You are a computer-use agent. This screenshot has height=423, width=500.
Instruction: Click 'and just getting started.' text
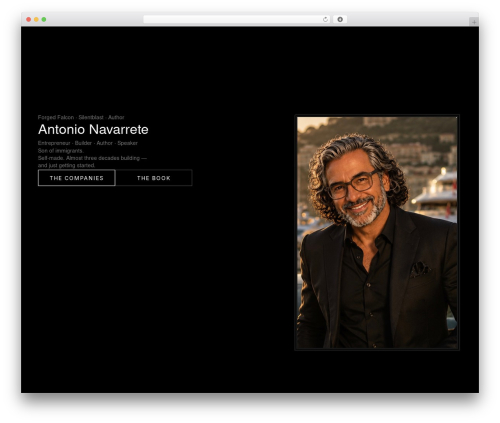[66, 165]
